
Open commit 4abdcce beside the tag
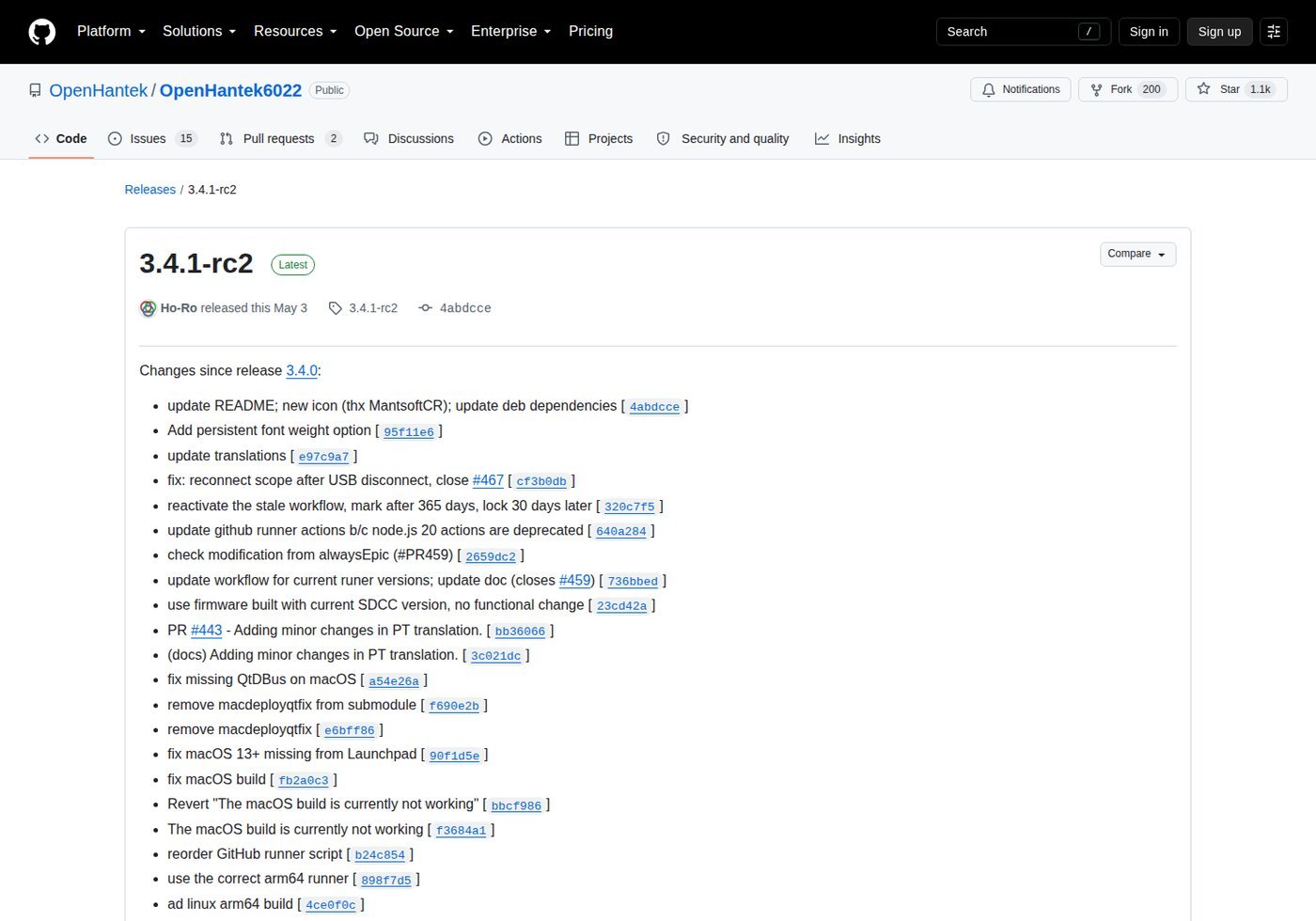pyautogui.click(x=465, y=308)
